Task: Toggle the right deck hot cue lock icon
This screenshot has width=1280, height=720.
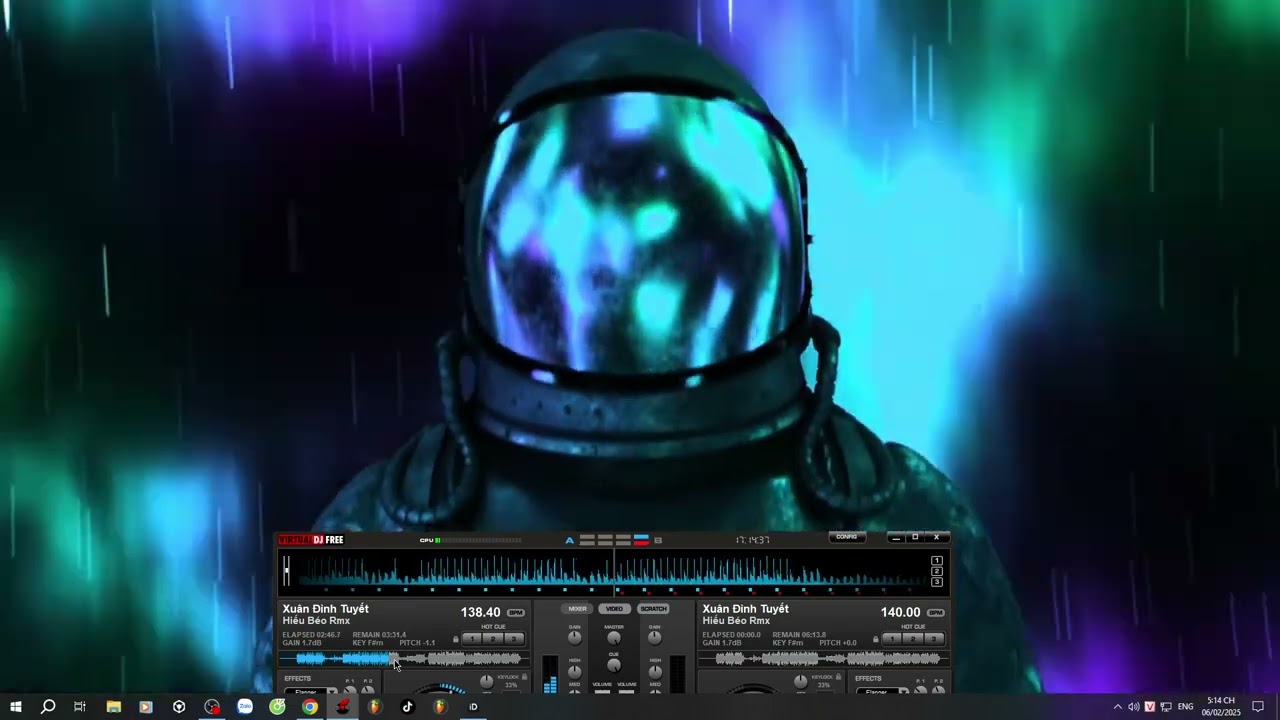Action: point(876,639)
